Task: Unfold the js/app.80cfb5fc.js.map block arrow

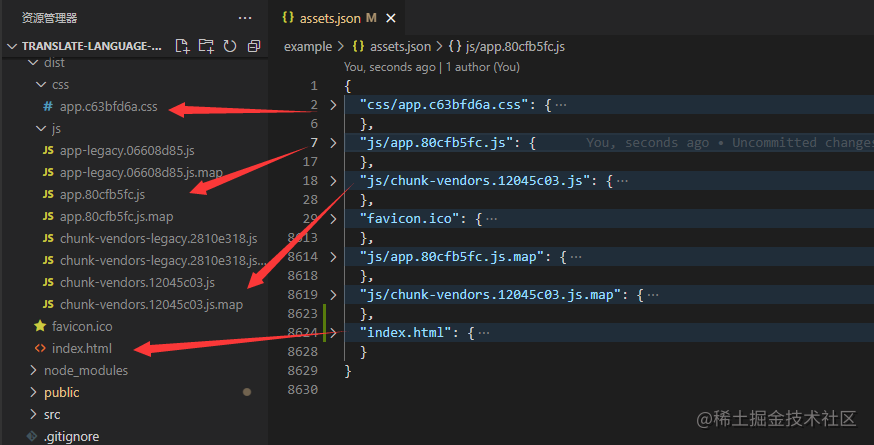Action: click(x=333, y=257)
